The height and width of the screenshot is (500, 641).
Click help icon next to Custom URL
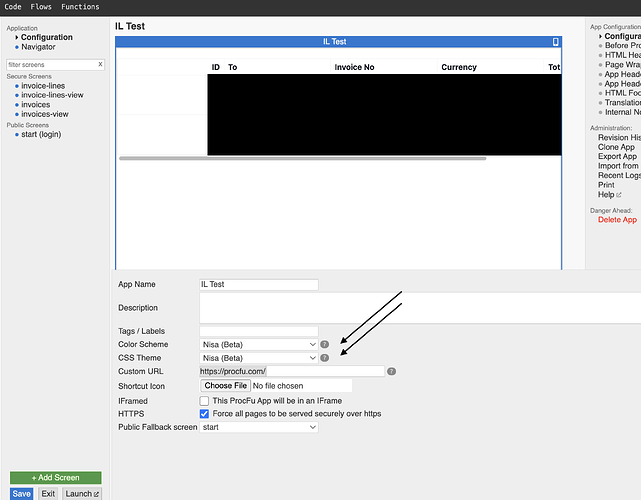pos(391,371)
